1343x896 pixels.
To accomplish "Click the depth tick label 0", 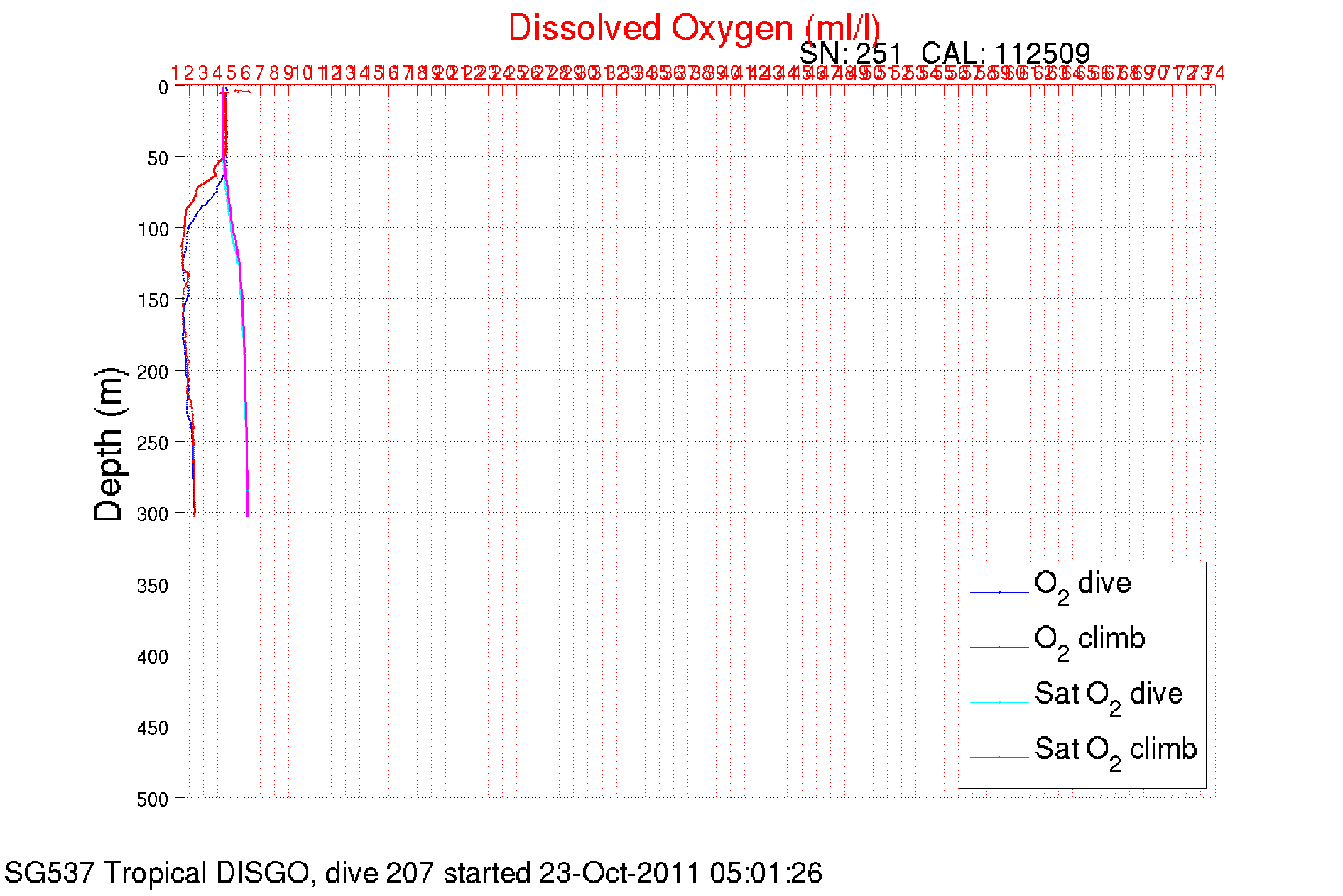I will click(x=163, y=88).
